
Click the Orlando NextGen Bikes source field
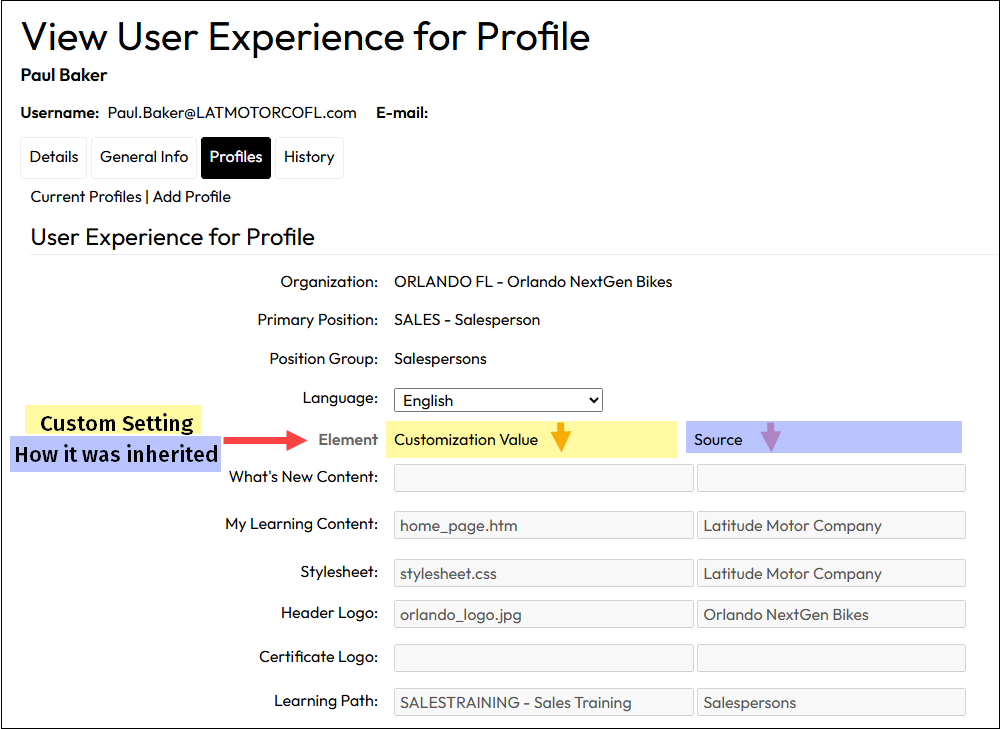[x=830, y=615]
